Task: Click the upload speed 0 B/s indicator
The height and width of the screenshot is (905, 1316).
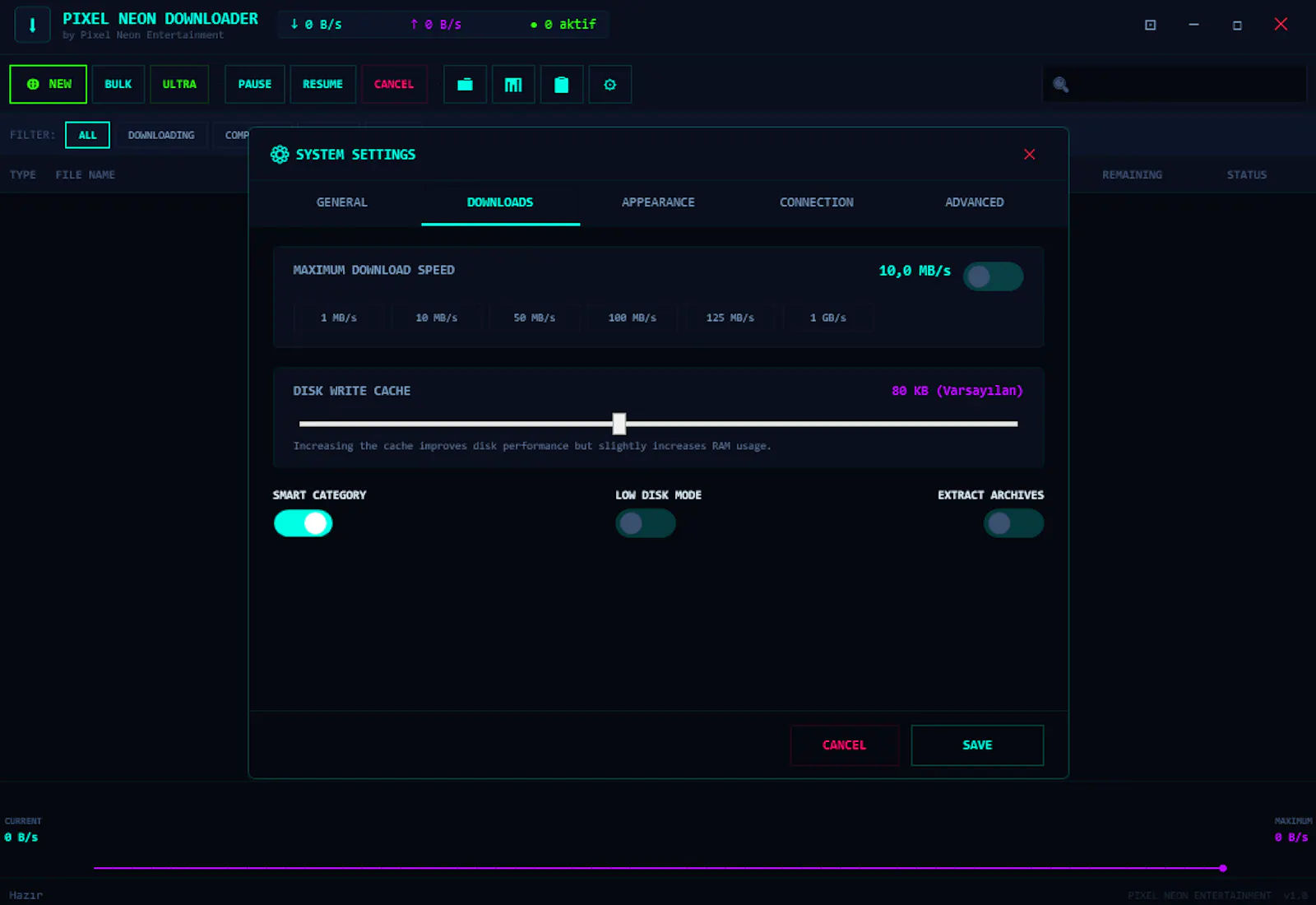Action: coord(436,25)
